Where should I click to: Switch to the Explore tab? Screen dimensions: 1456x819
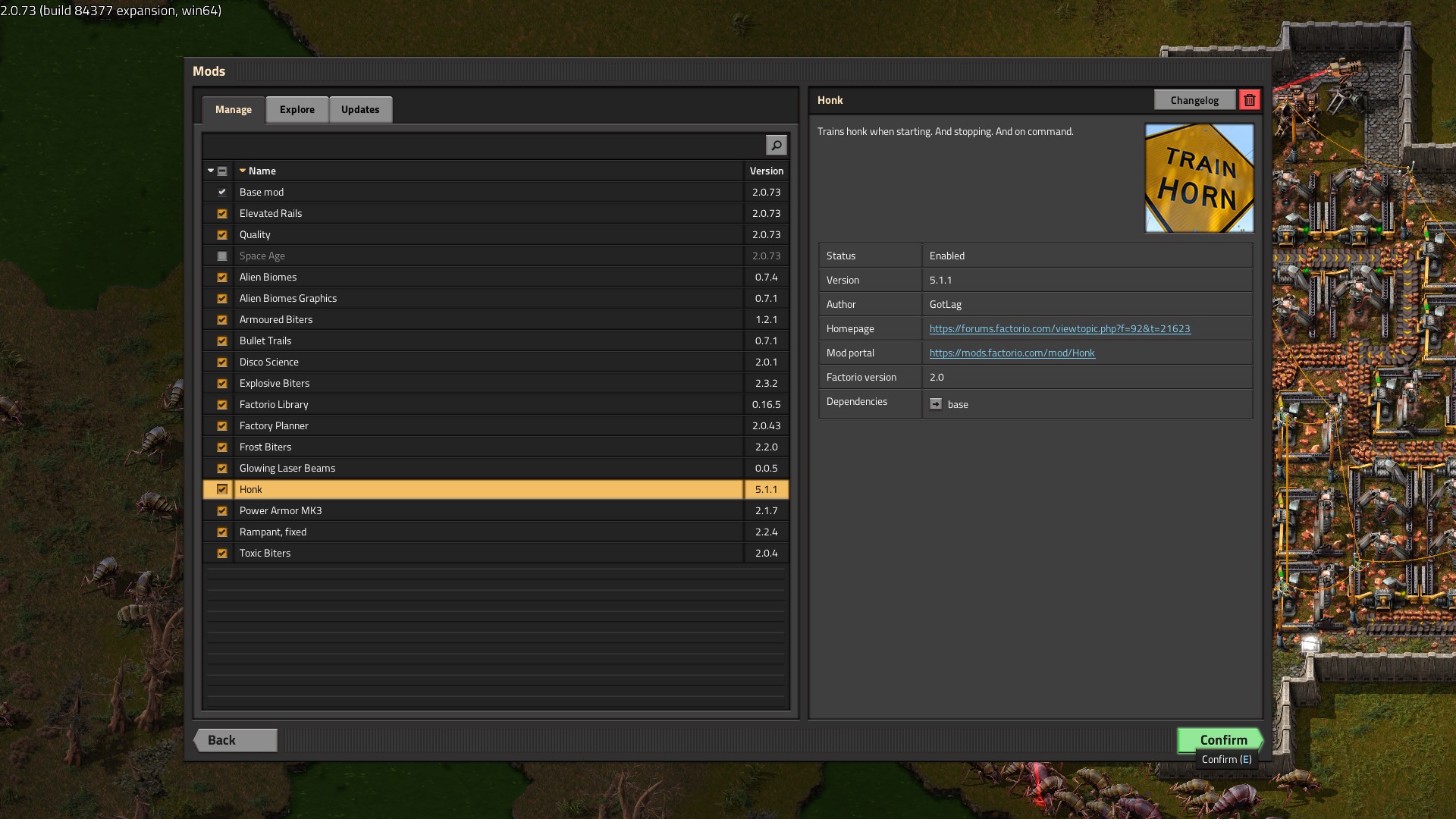[x=297, y=110]
